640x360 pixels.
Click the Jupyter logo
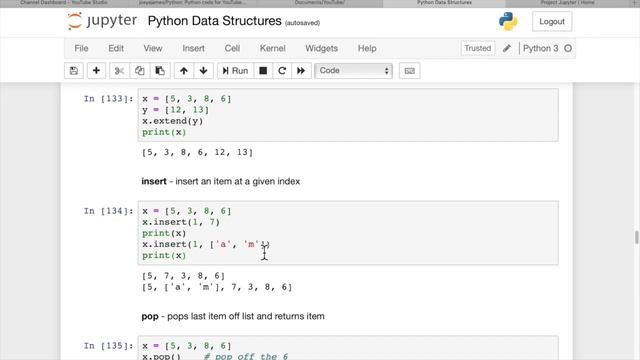102,21
